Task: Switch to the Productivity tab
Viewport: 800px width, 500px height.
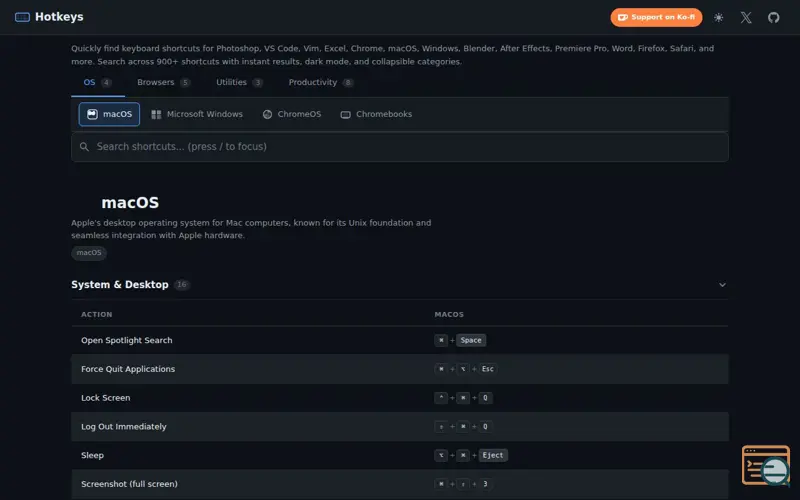Action: pyautogui.click(x=320, y=83)
